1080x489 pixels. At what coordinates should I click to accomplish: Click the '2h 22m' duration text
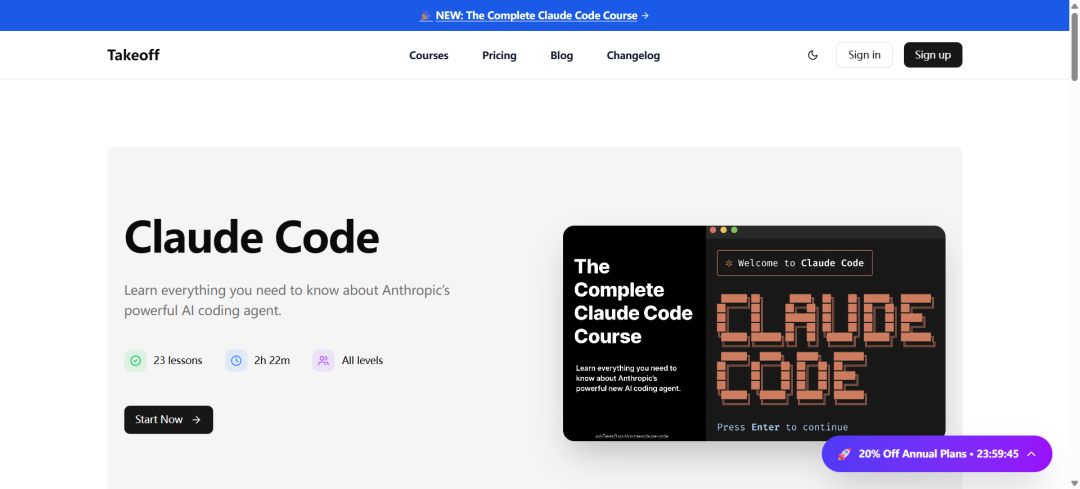tap(271, 360)
